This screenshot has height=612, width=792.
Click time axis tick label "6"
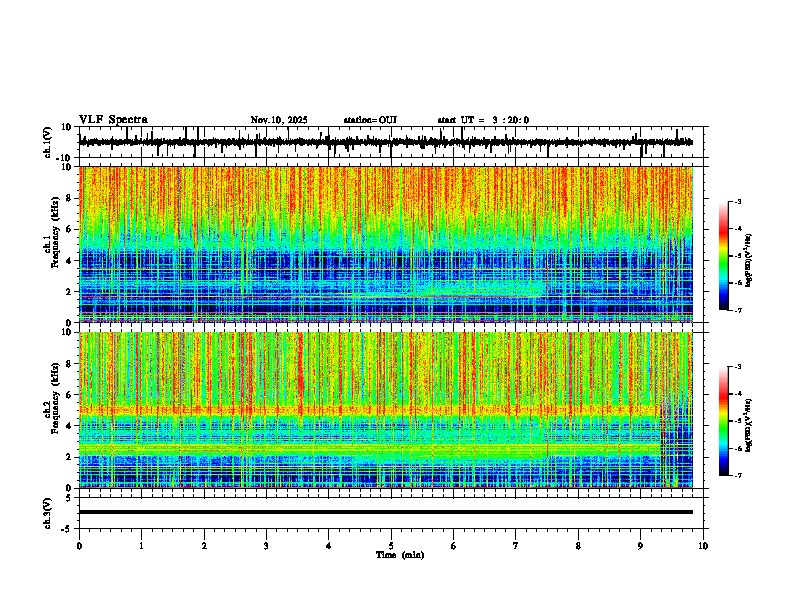click(x=454, y=546)
